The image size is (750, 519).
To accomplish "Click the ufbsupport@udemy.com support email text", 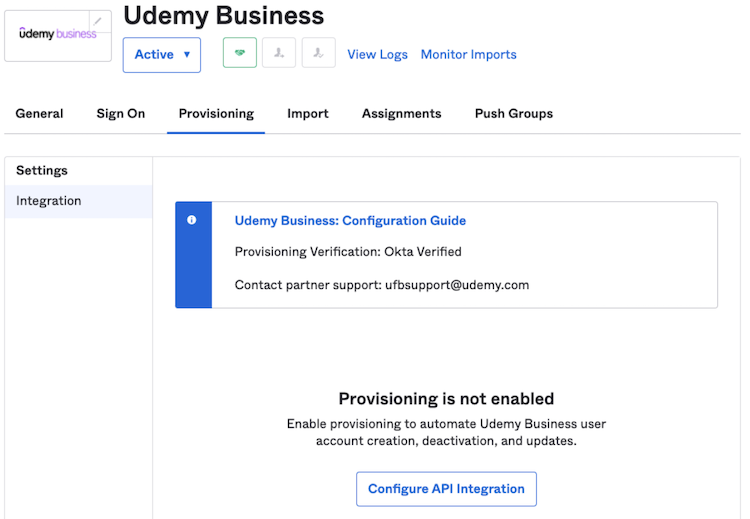I will (x=457, y=285).
